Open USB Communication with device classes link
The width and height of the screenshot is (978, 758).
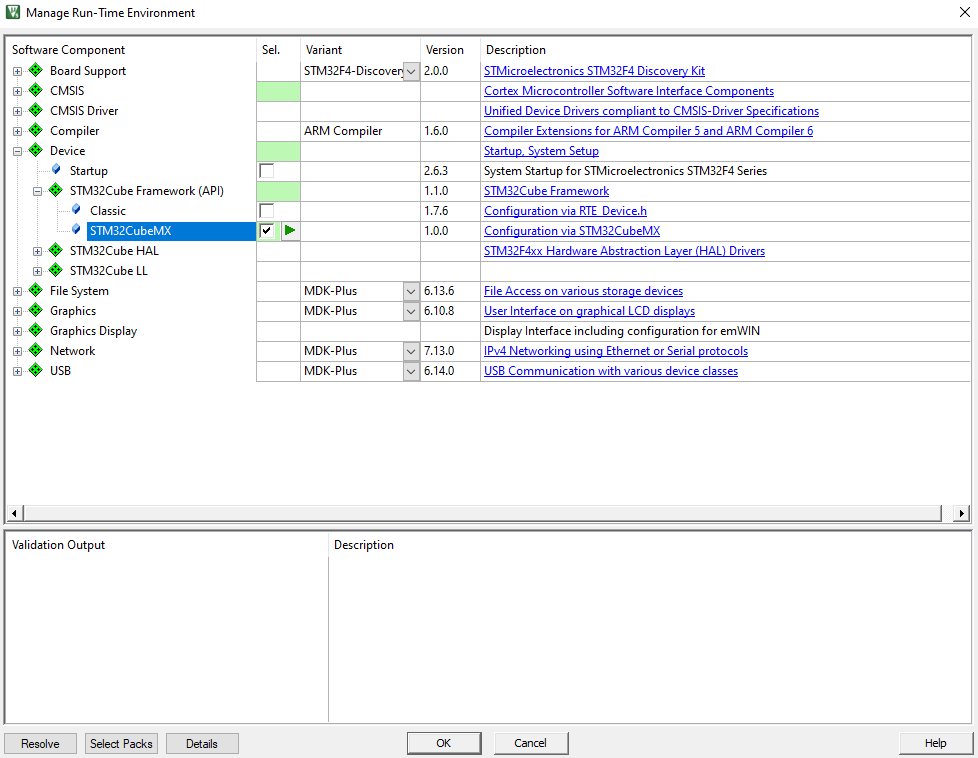click(611, 370)
